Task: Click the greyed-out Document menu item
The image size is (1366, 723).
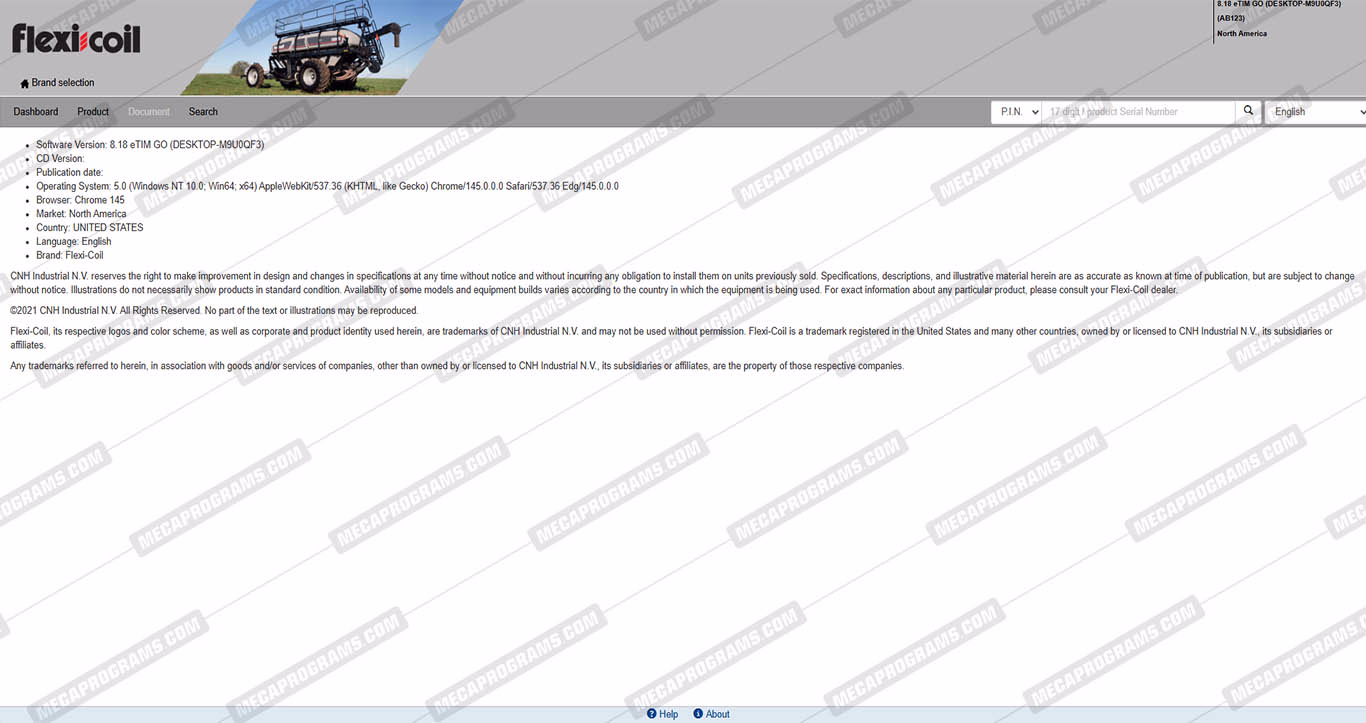Action: [149, 112]
